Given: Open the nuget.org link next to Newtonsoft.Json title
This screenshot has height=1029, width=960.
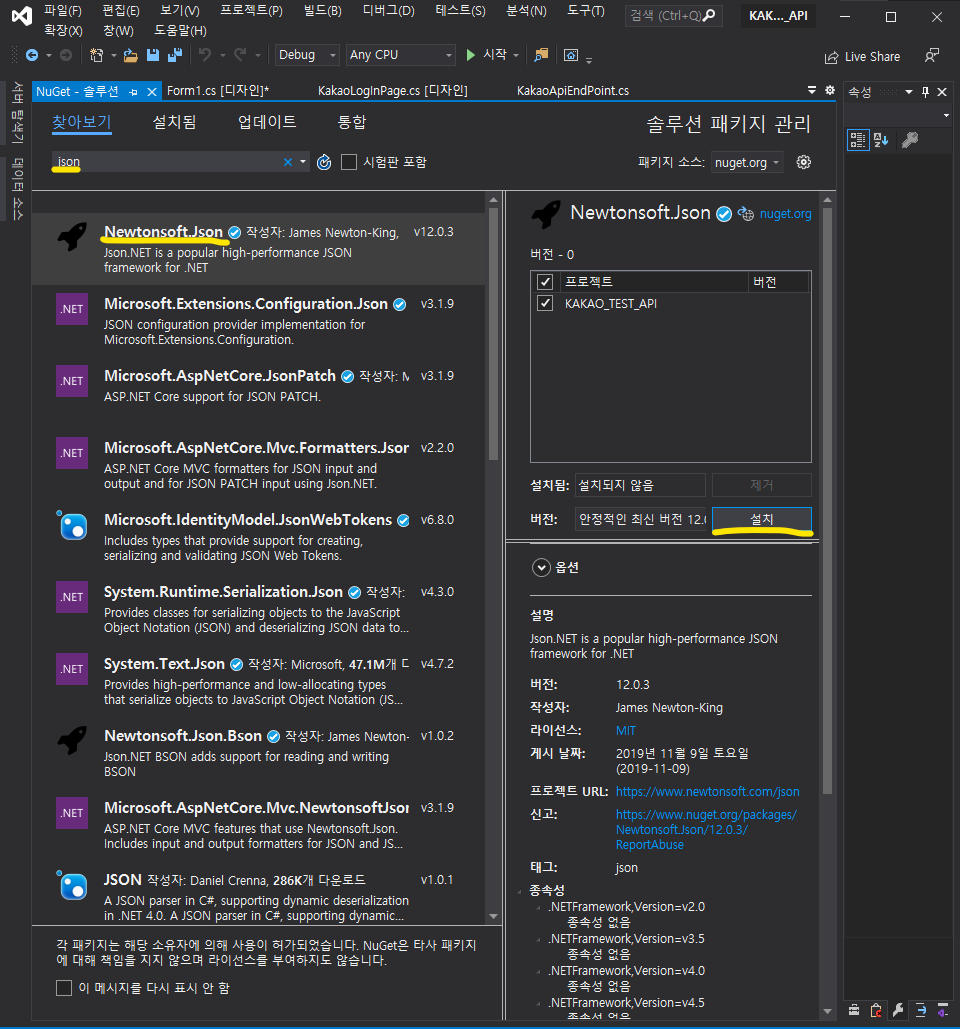Looking at the screenshot, I should (785, 214).
